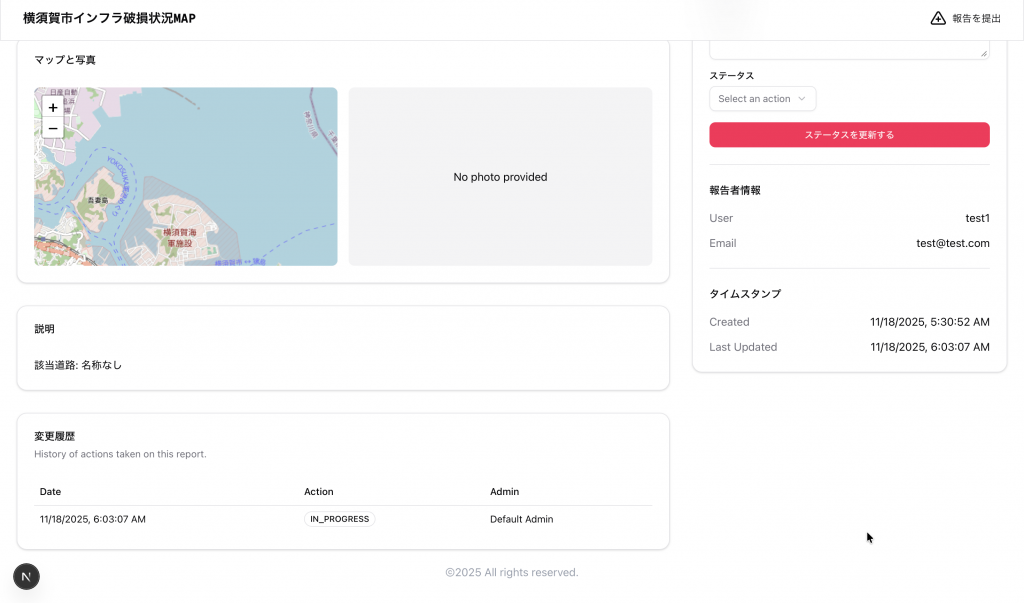Click the text area resize handle
Image resolution: width=1024 pixels, height=603 pixels.
984,54
